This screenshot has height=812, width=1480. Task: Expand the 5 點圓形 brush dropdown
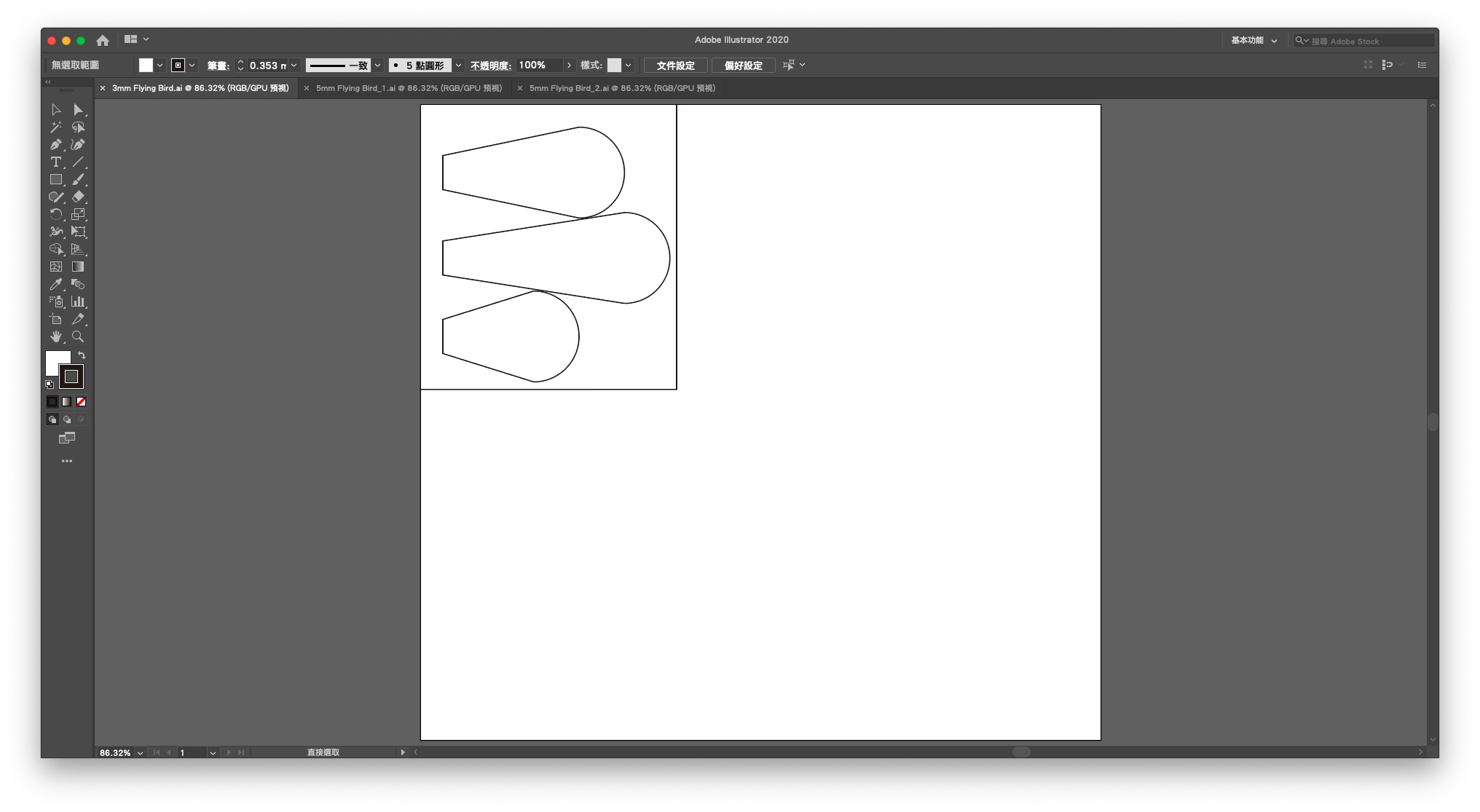(458, 66)
